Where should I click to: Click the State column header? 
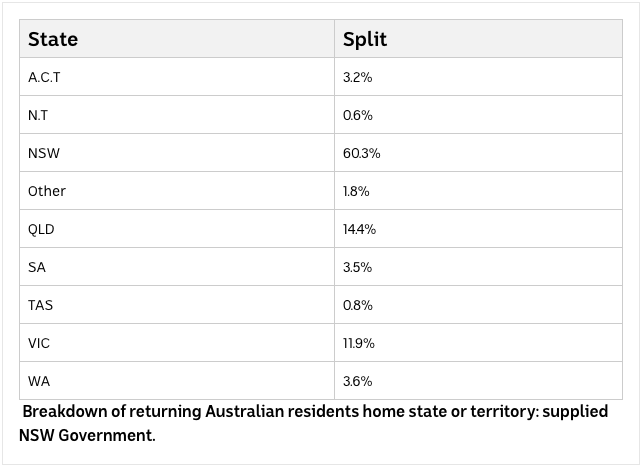[x=53, y=40]
